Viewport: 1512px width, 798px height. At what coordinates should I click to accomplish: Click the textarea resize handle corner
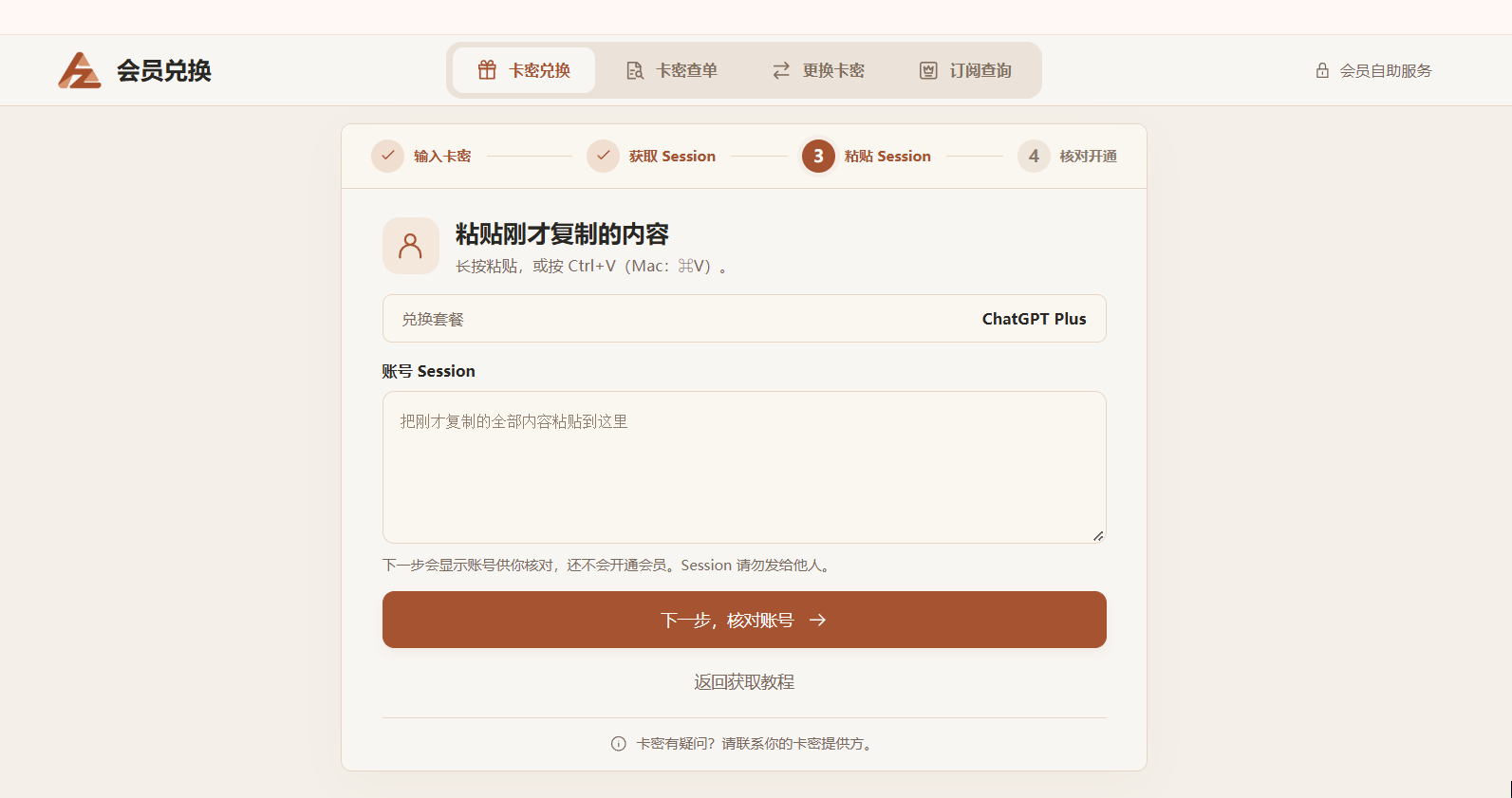pos(1098,536)
